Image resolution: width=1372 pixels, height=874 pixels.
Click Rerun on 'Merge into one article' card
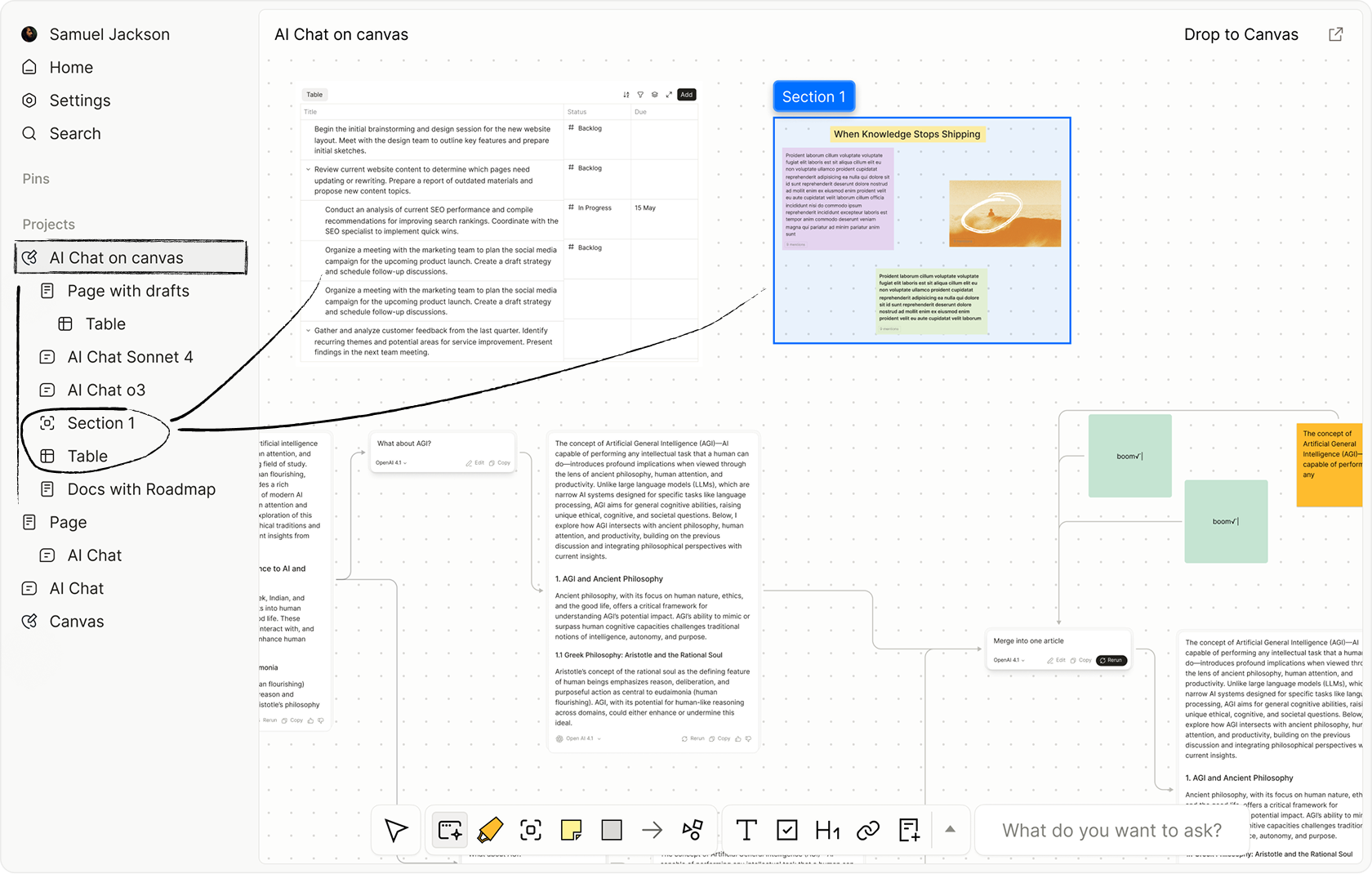click(1111, 660)
